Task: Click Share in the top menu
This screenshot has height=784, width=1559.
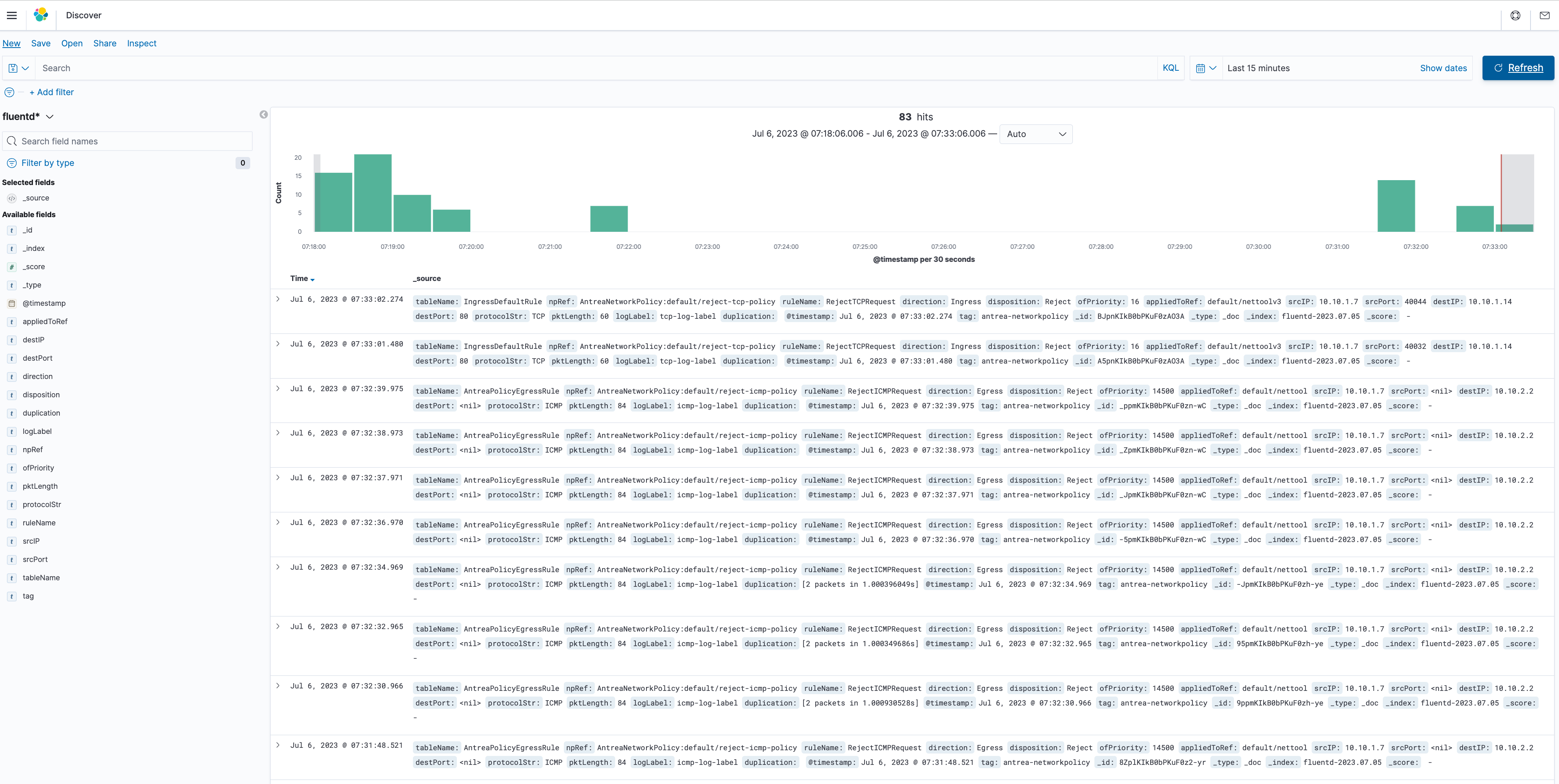Action: [x=105, y=44]
